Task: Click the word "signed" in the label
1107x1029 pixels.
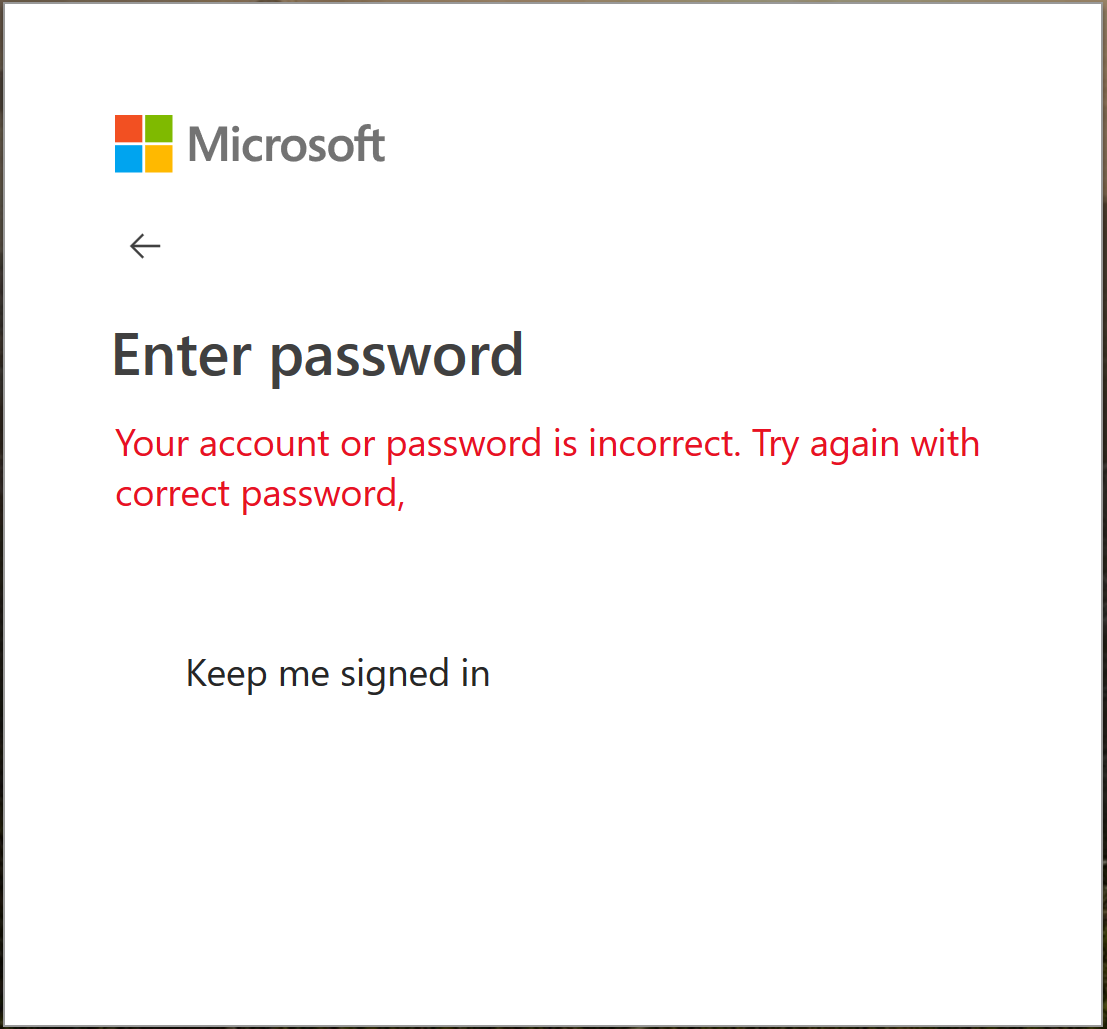Action: point(395,675)
